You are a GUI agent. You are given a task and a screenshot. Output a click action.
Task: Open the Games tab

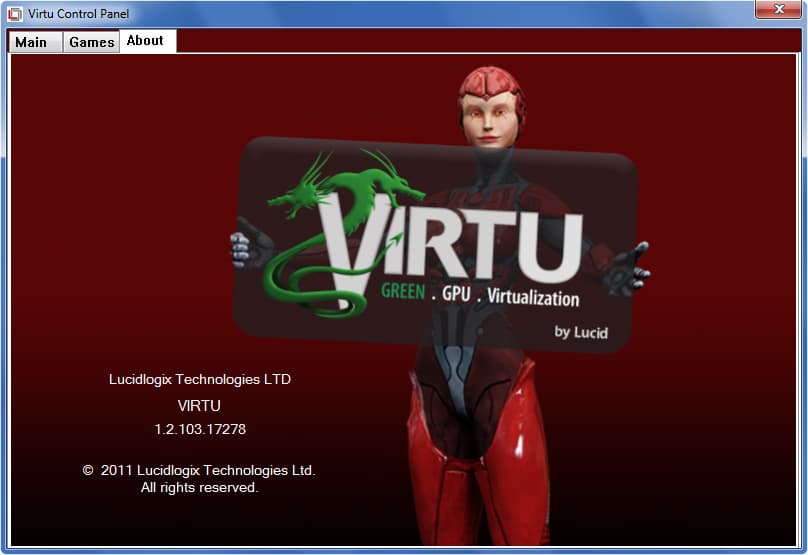[x=91, y=42]
